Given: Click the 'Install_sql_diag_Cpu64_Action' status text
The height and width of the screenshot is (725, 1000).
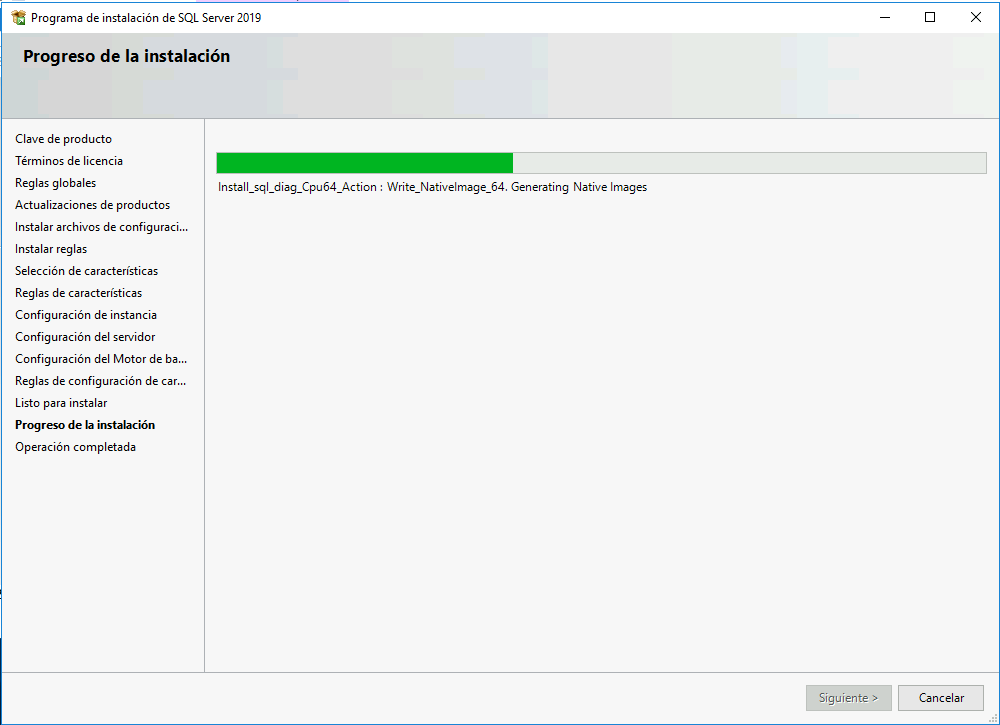Looking at the screenshot, I should (x=432, y=187).
